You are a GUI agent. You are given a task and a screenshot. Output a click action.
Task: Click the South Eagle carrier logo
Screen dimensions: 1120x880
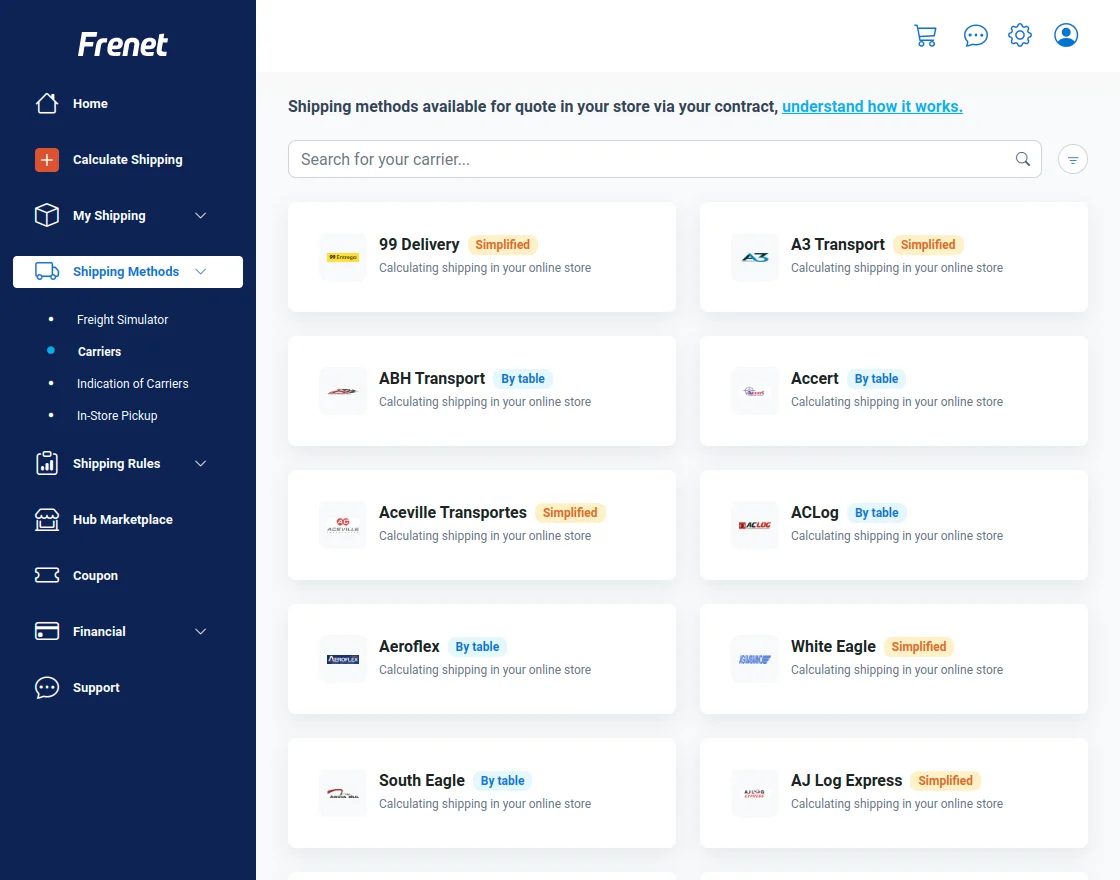coord(343,793)
